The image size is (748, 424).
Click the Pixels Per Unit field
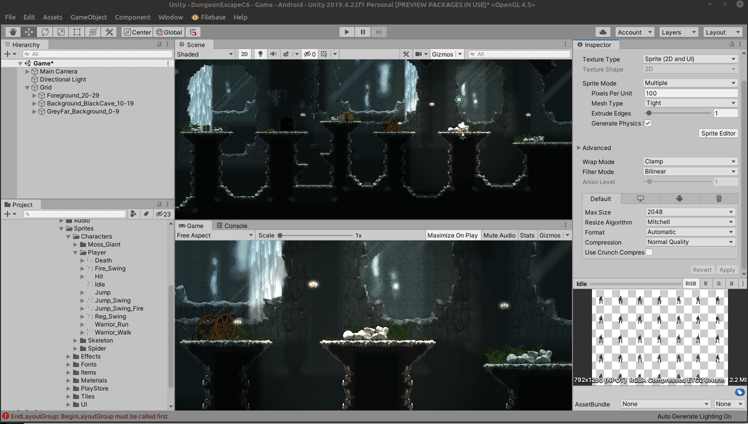pyautogui.click(x=691, y=93)
